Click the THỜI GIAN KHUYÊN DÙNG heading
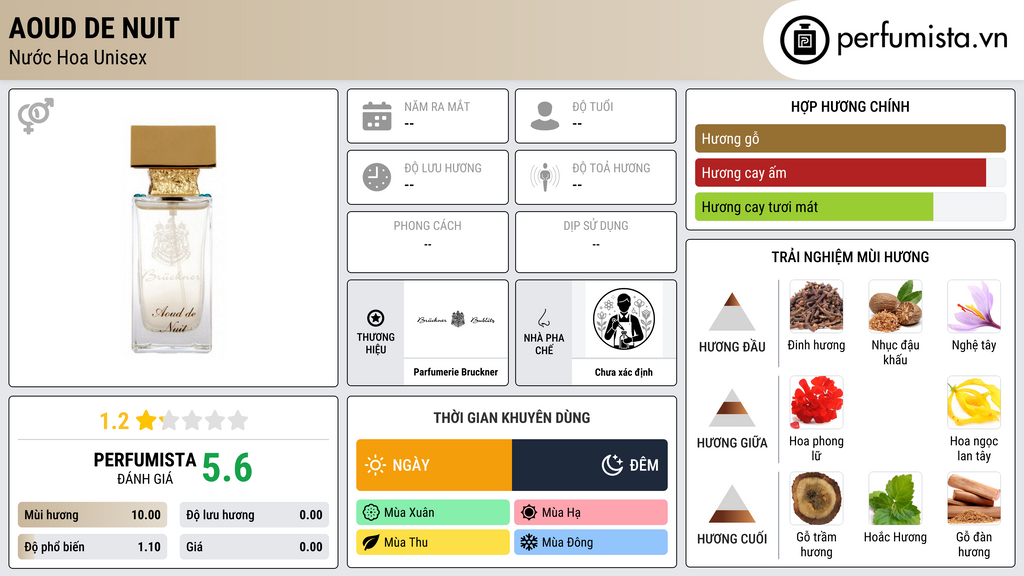This screenshot has height=576, width=1024. pyautogui.click(x=512, y=418)
